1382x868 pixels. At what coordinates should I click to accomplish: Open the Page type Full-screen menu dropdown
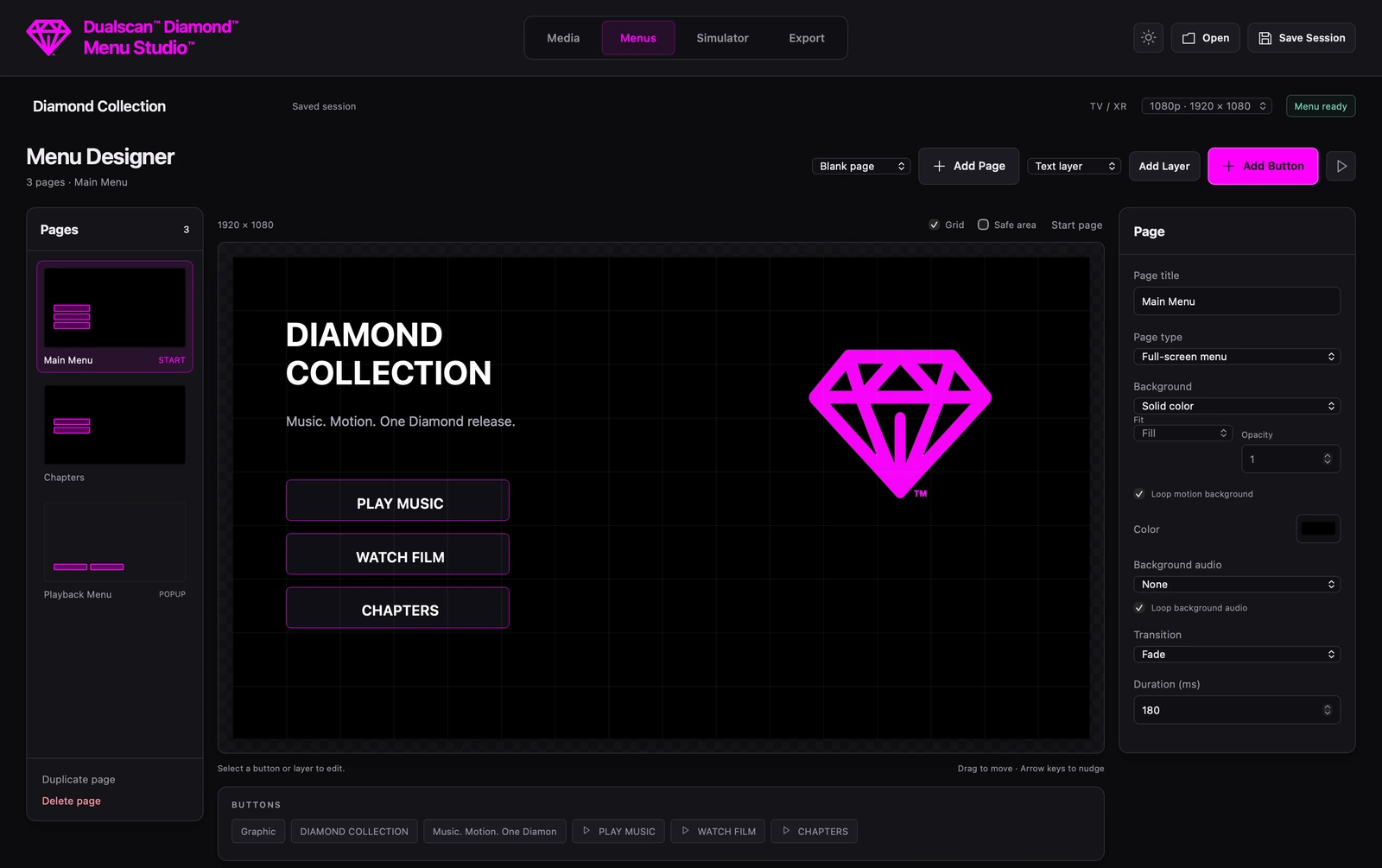tap(1236, 357)
